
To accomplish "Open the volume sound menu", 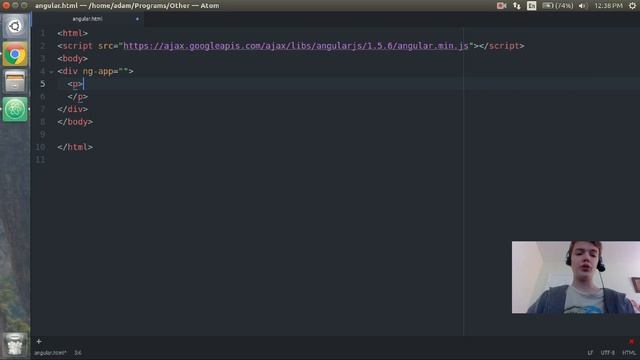I will point(582,6).
